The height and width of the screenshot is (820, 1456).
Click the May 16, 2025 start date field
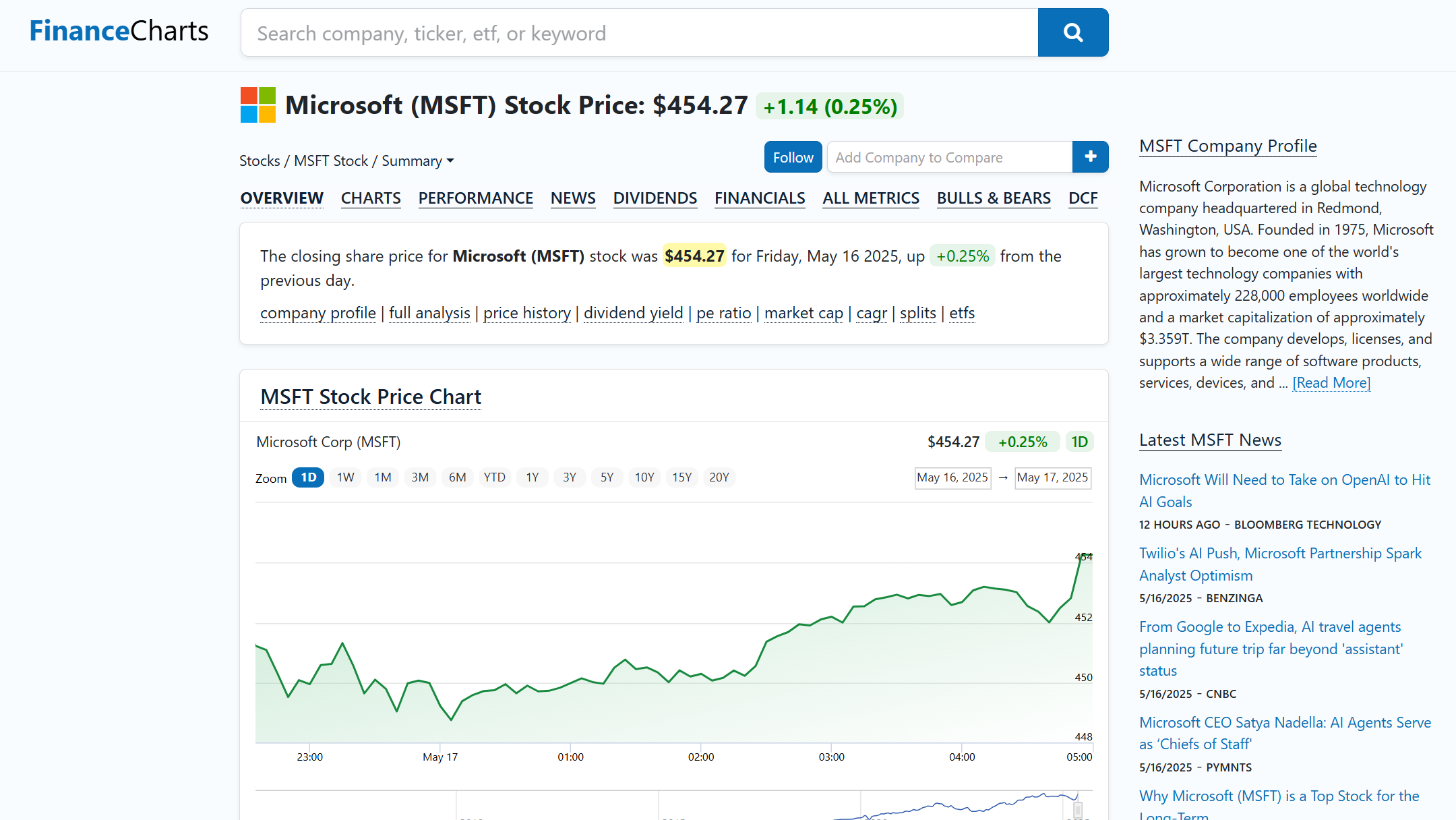tap(952, 477)
